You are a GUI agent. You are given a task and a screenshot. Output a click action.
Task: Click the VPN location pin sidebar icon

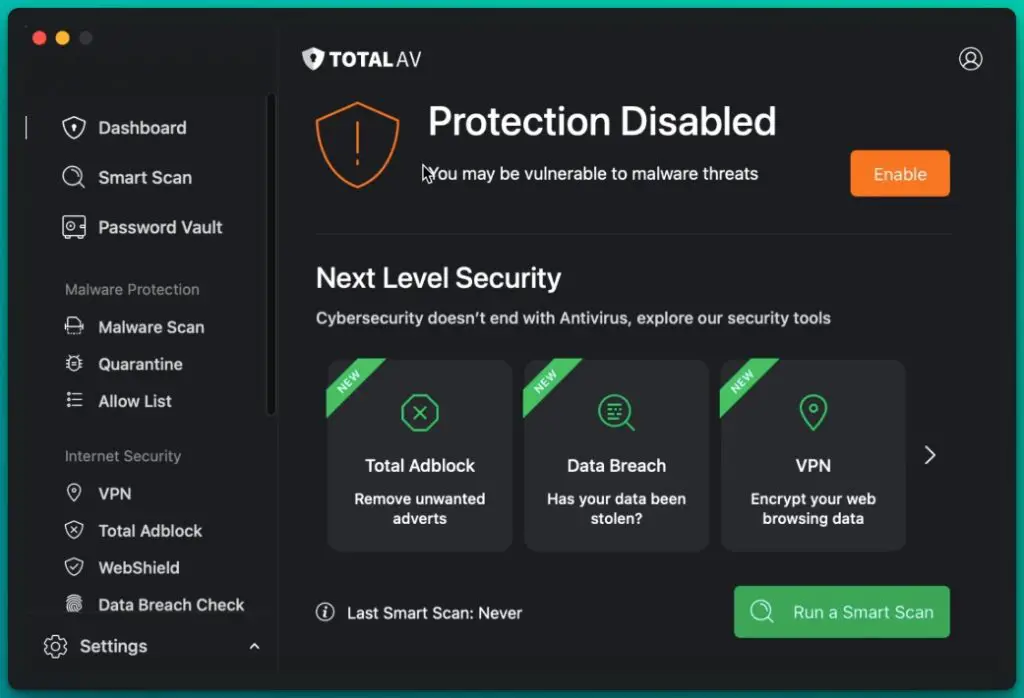click(x=74, y=493)
